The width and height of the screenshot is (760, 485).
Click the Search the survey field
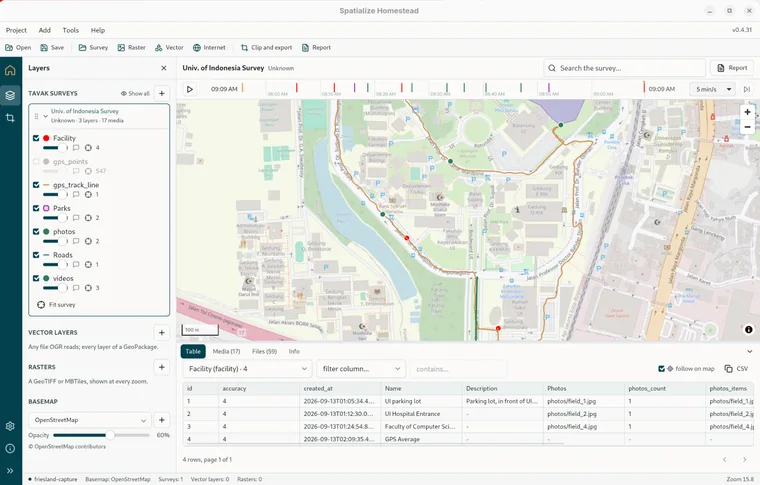(624, 68)
